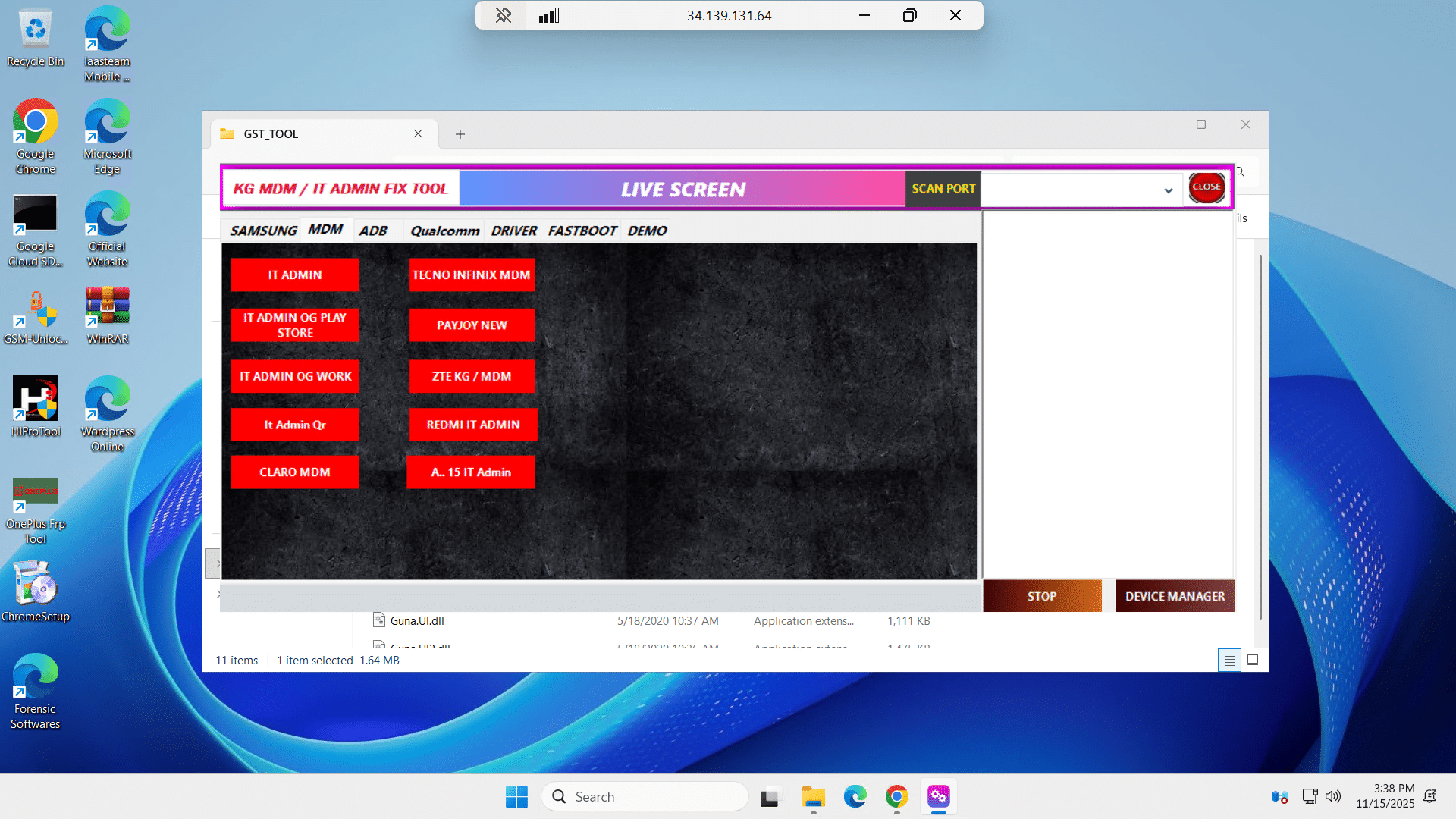Click the SCAN PORT button
Screen dimensions: 1456x819
[943, 189]
